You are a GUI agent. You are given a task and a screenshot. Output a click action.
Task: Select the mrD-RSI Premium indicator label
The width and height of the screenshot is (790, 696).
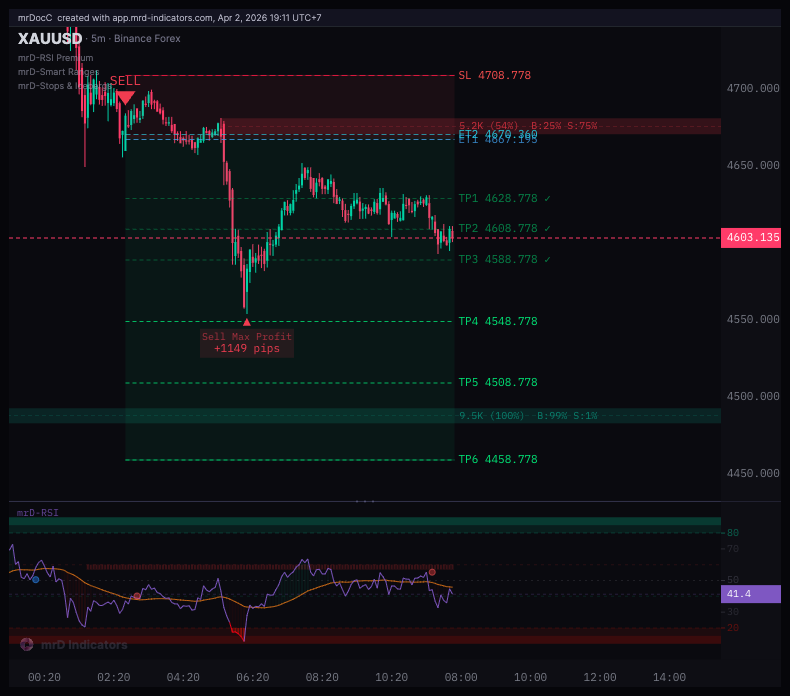click(x=55, y=58)
